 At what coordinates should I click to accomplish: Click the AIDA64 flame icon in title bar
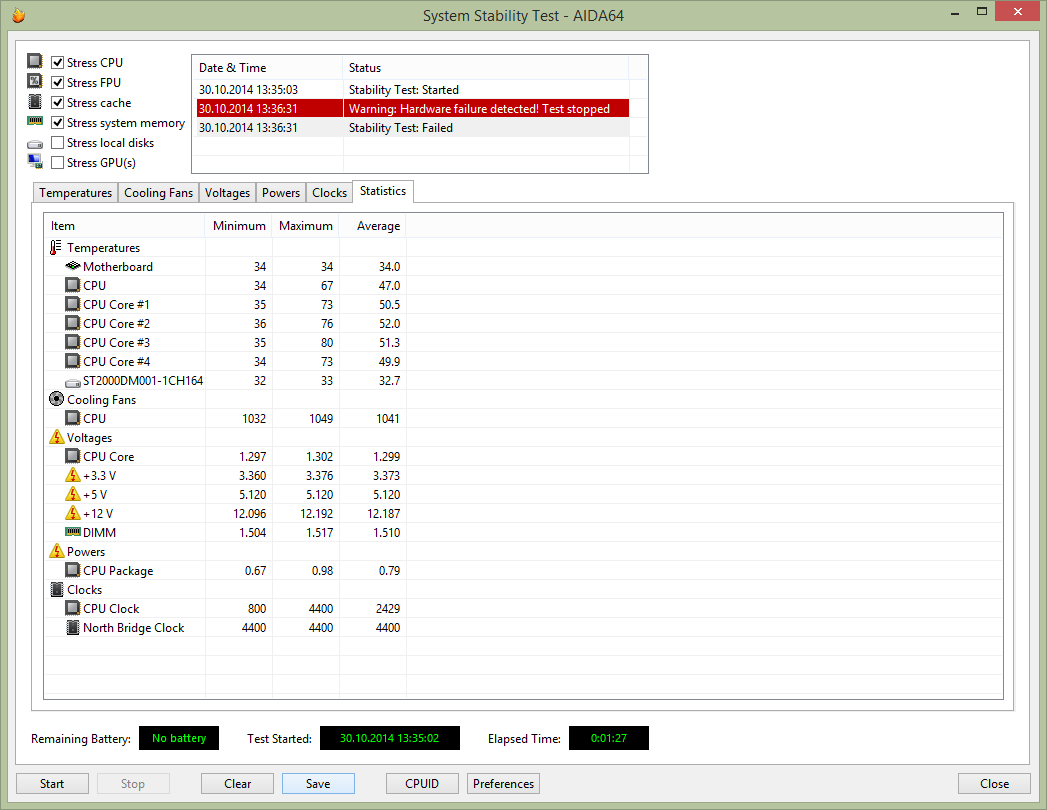click(x=19, y=15)
